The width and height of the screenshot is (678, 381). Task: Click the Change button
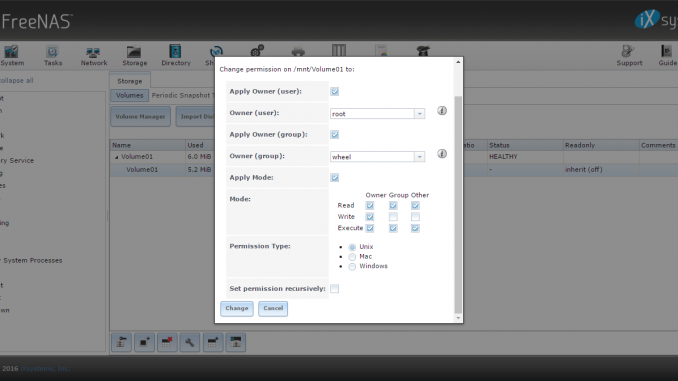click(x=237, y=308)
